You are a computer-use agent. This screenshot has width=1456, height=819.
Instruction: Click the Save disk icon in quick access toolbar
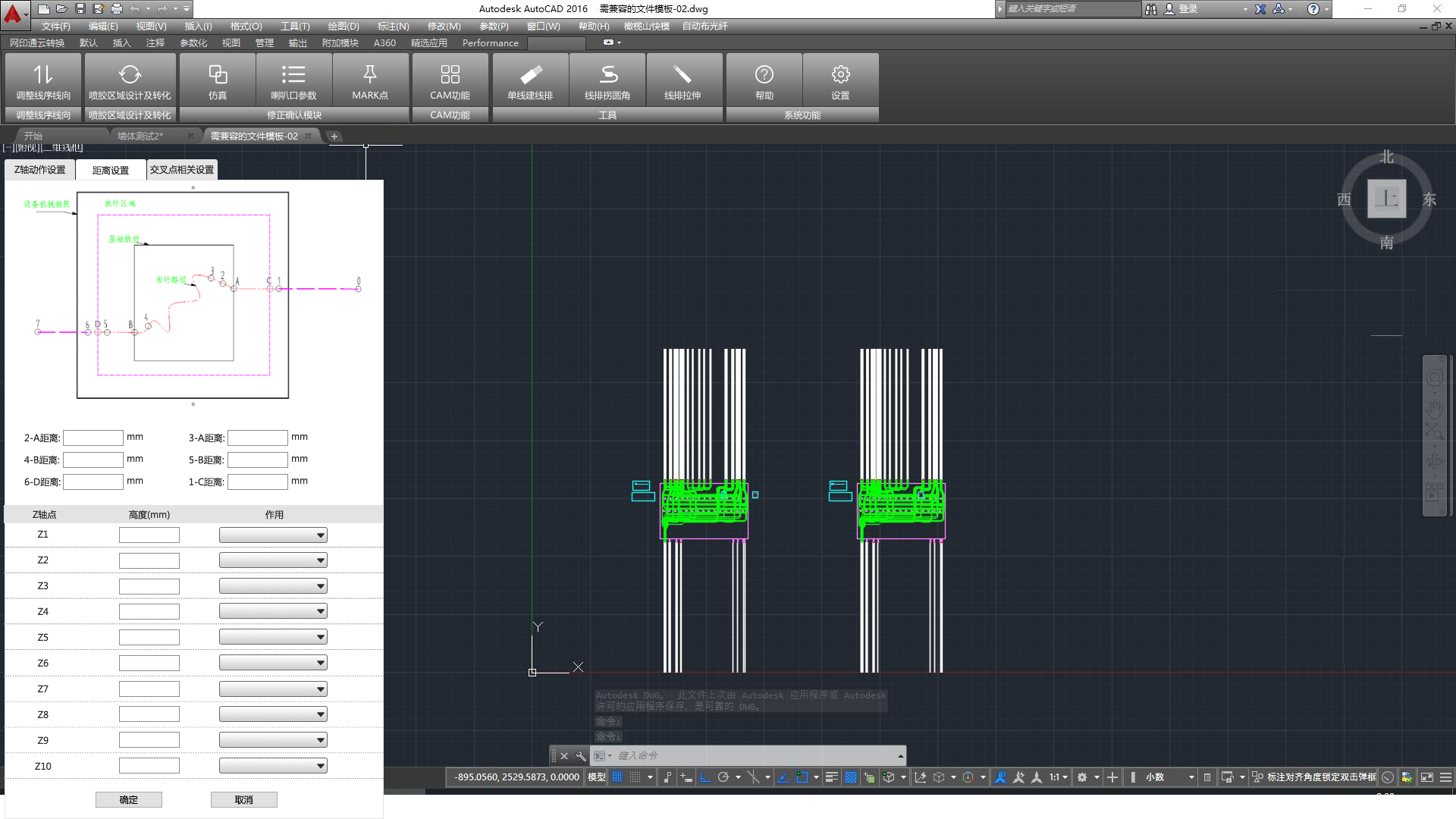[x=80, y=9]
